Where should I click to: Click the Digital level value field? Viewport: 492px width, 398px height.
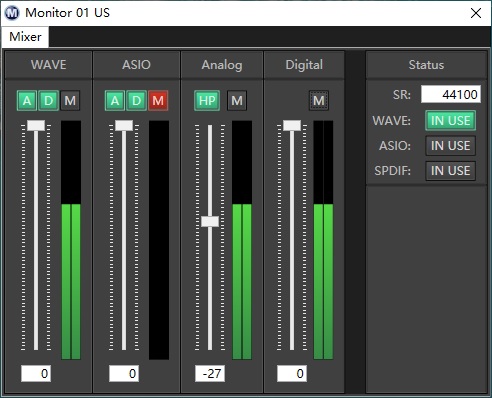click(292, 373)
